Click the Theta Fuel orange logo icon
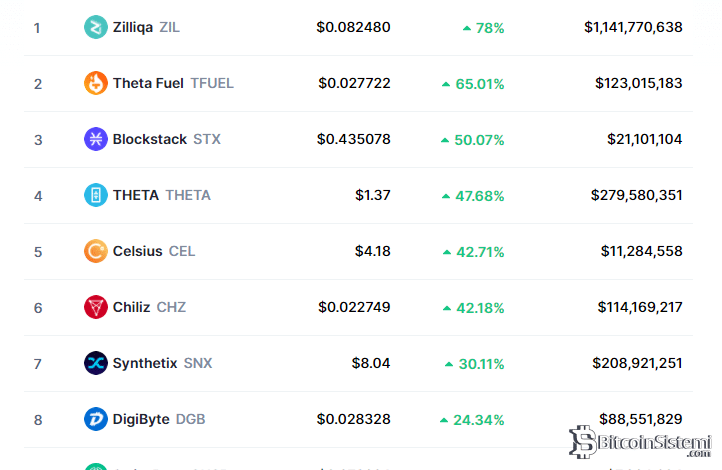The width and height of the screenshot is (722, 470). click(x=95, y=84)
